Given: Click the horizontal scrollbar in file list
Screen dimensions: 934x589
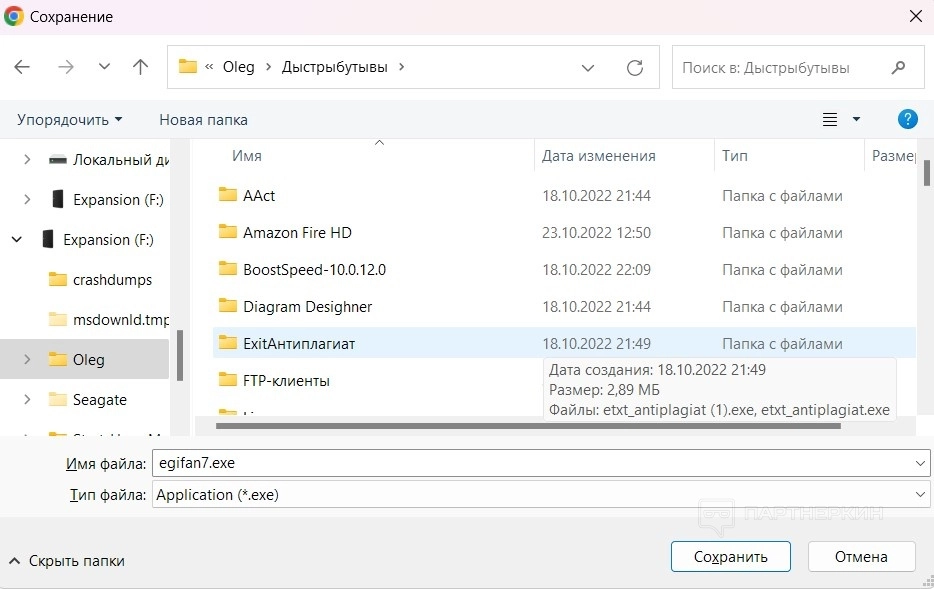Looking at the screenshot, I should [x=528, y=425].
